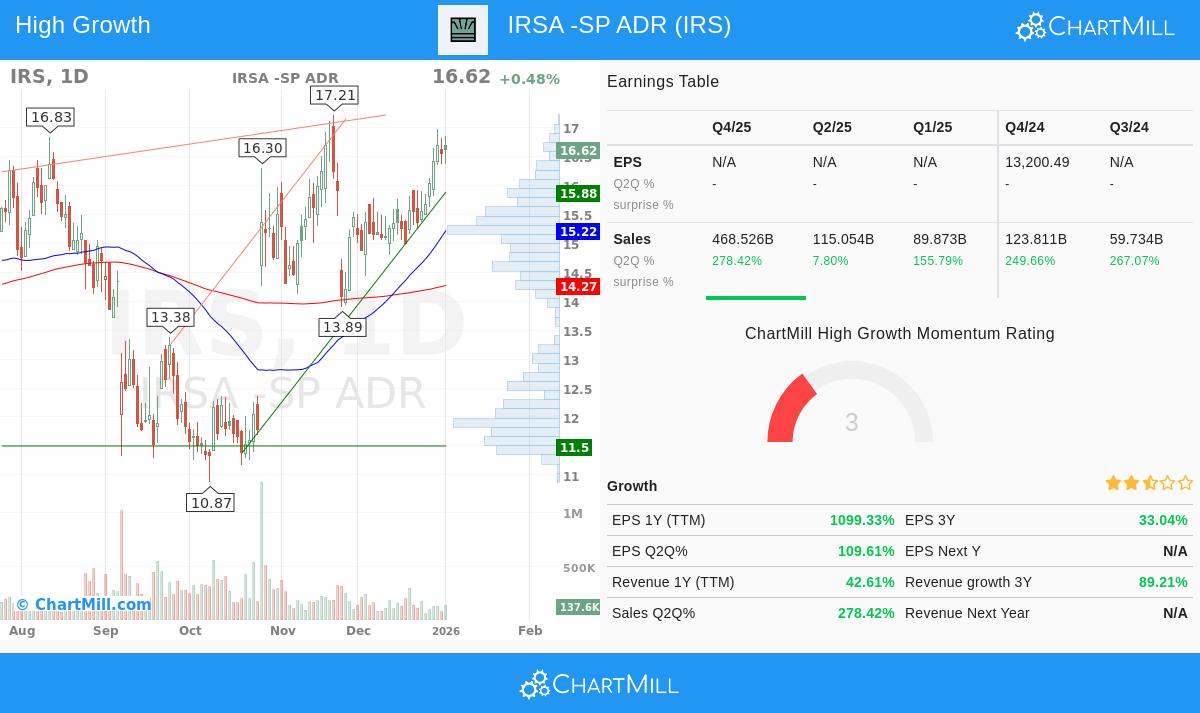1200x713 pixels.
Task: Select the Earnings Table heading
Action: 662,82
